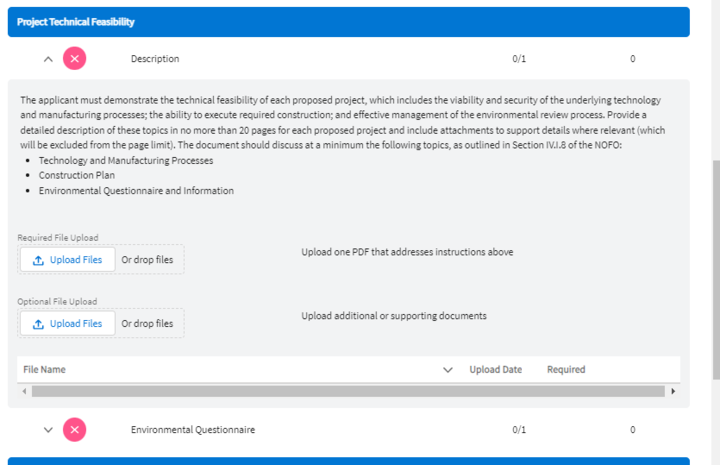Click the Upload Files button under Optional File Upload

click(x=67, y=324)
